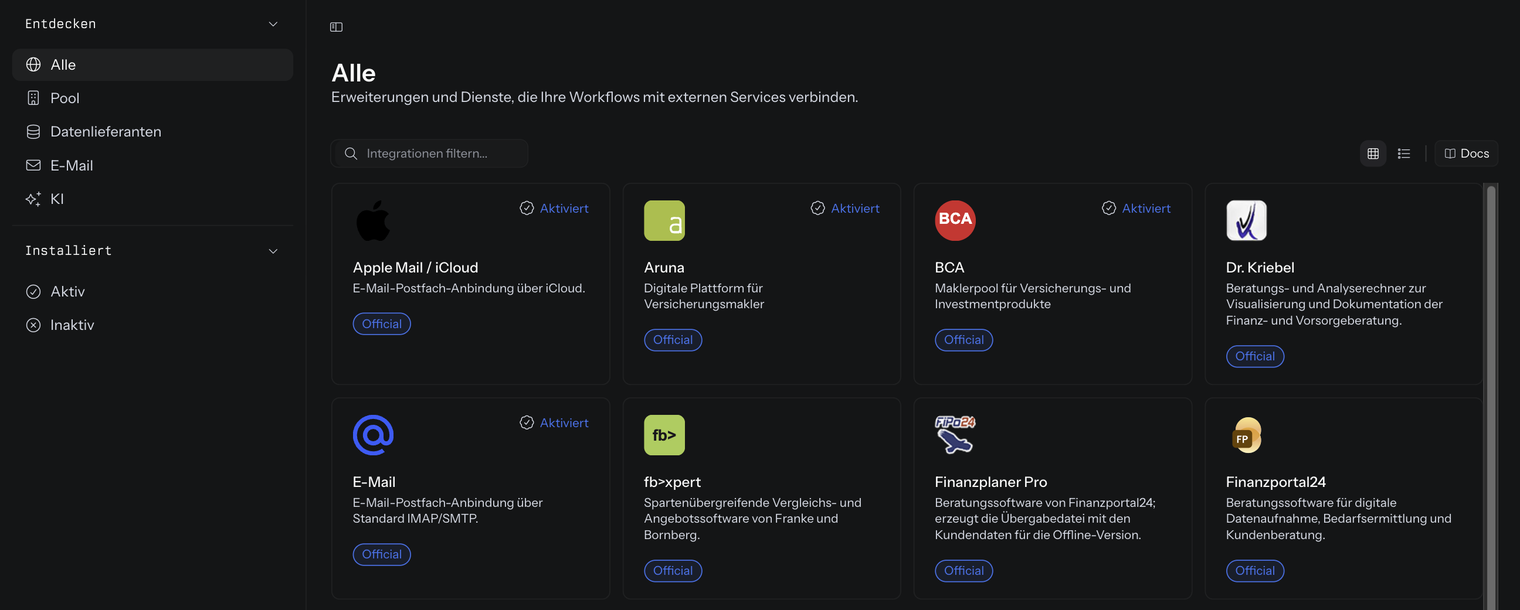
Task: Click the FP logo on Finanzportal24 card
Action: click(1246, 435)
